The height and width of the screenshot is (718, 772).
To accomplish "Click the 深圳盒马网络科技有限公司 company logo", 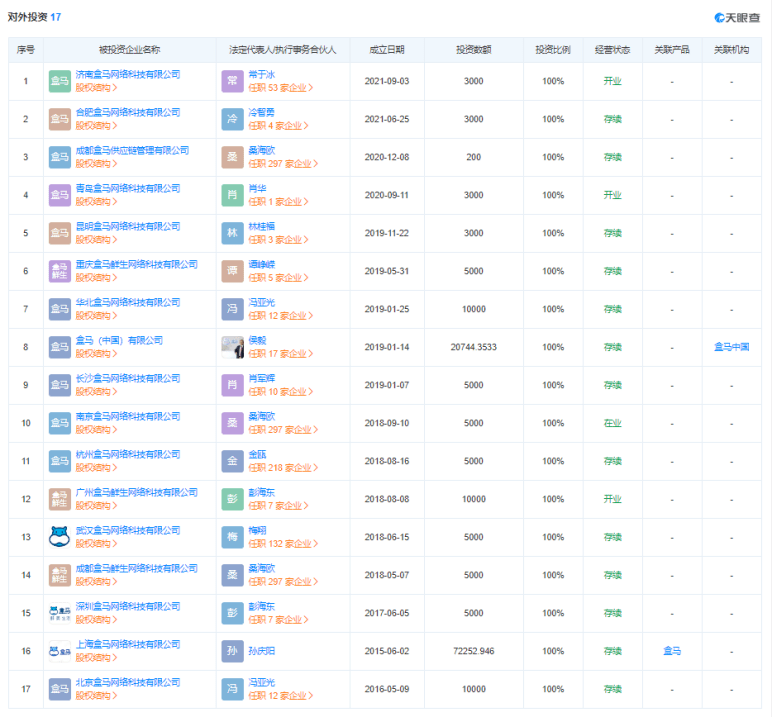I will [x=60, y=613].
